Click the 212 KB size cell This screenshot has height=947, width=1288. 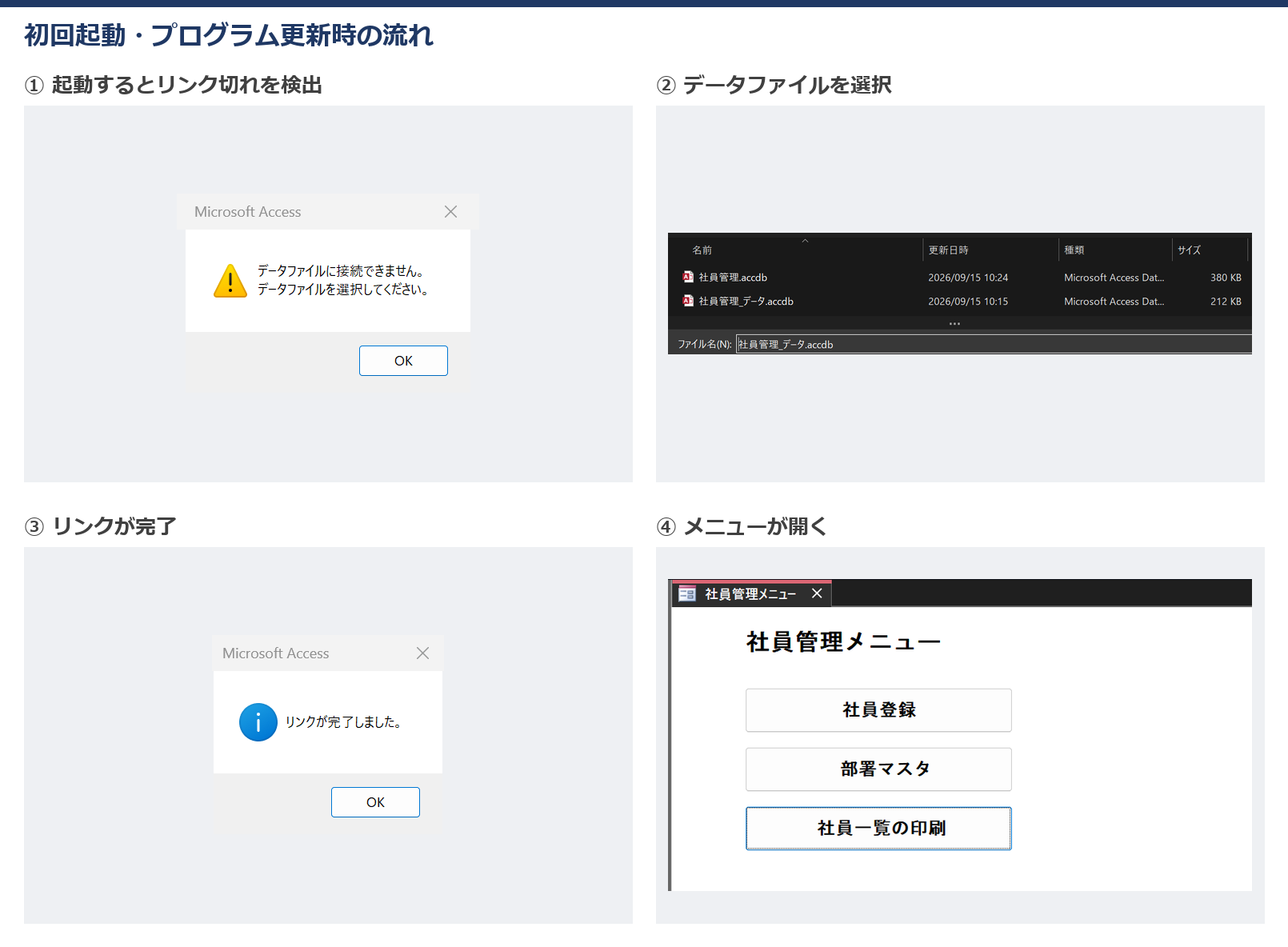(1226, 302)
